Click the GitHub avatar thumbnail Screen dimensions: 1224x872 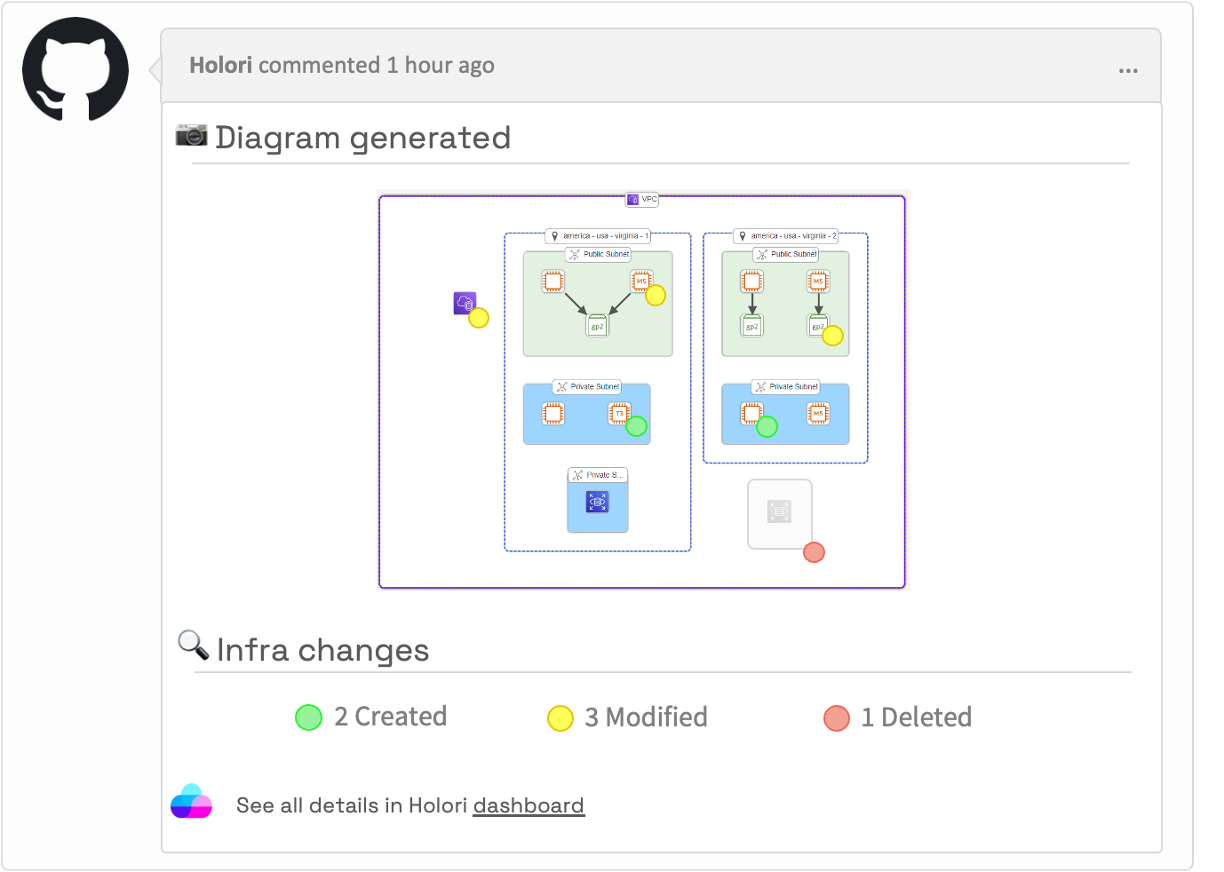click(x=75, y=67)
